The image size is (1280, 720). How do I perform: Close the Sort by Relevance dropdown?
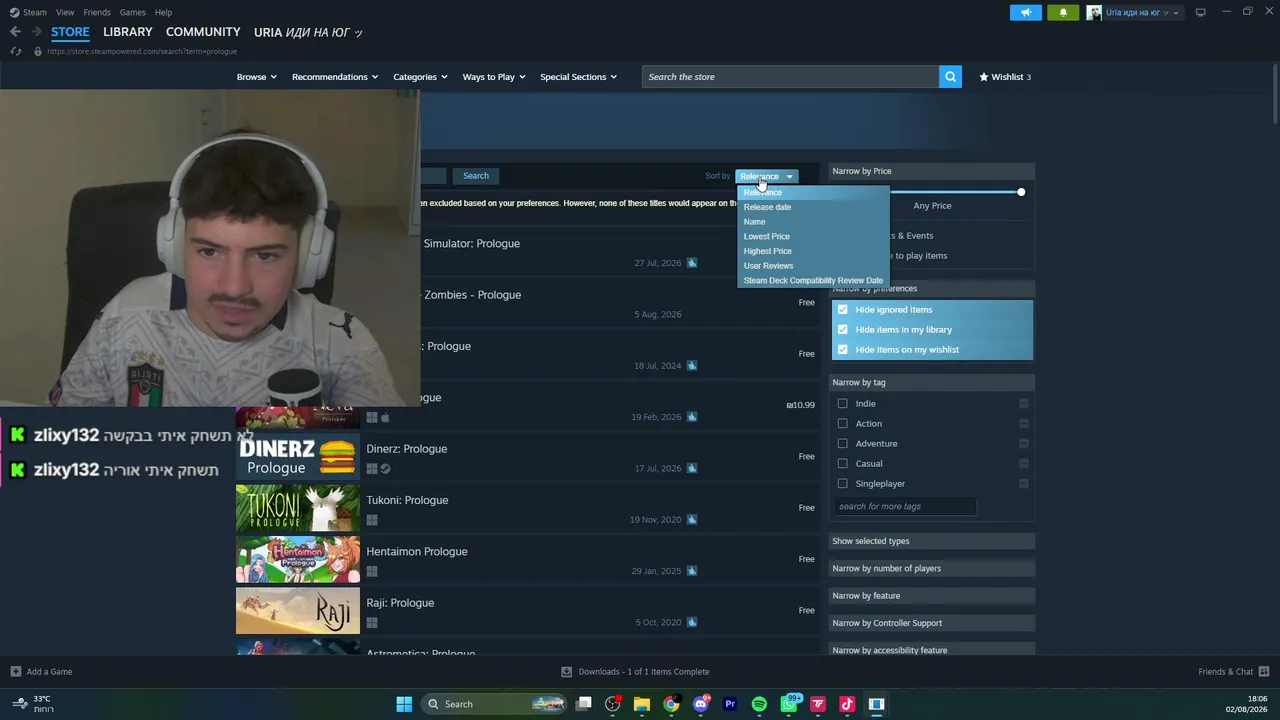767,177
